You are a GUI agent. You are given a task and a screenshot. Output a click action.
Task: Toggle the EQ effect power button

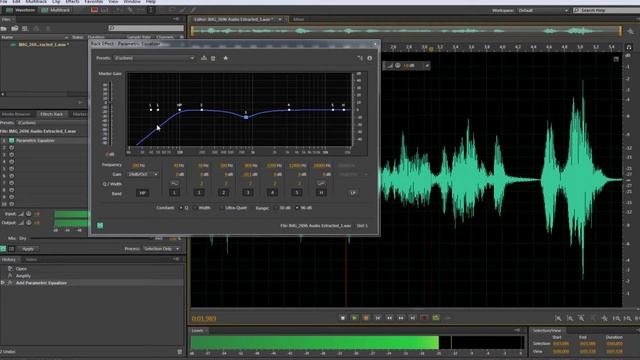click(x=100, y=225)
